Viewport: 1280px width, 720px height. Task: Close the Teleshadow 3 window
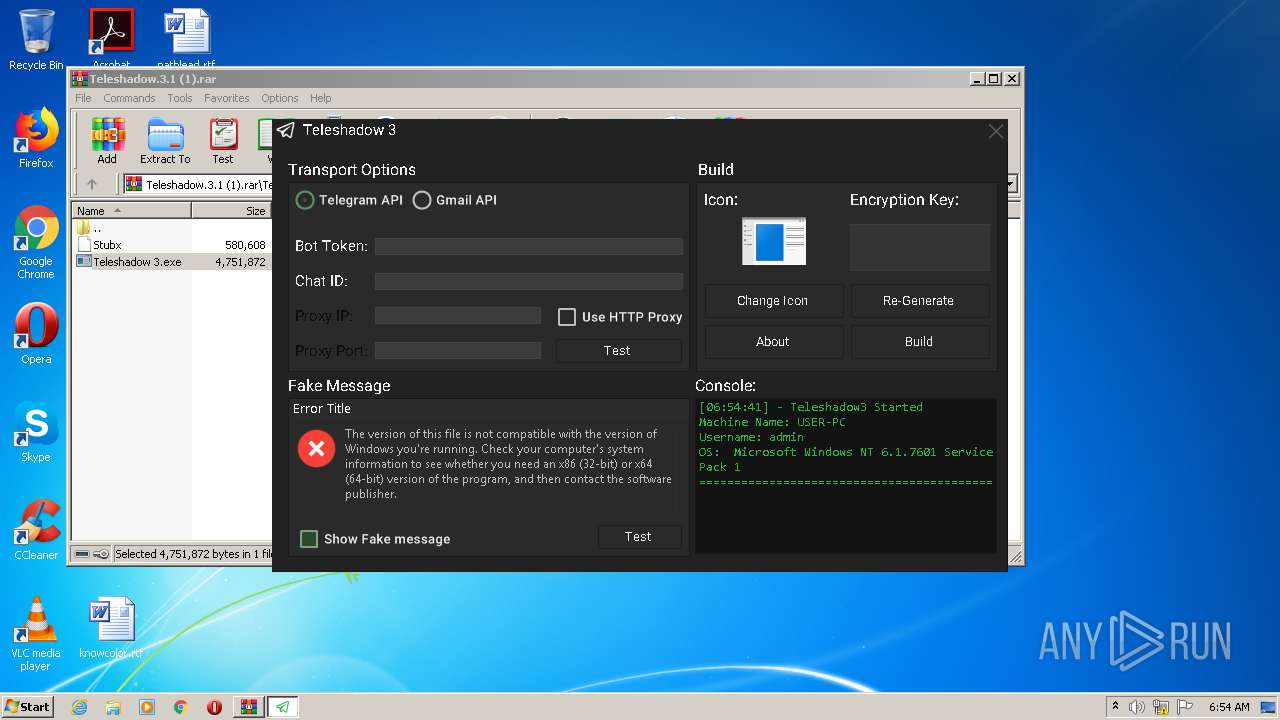[996, 131]
